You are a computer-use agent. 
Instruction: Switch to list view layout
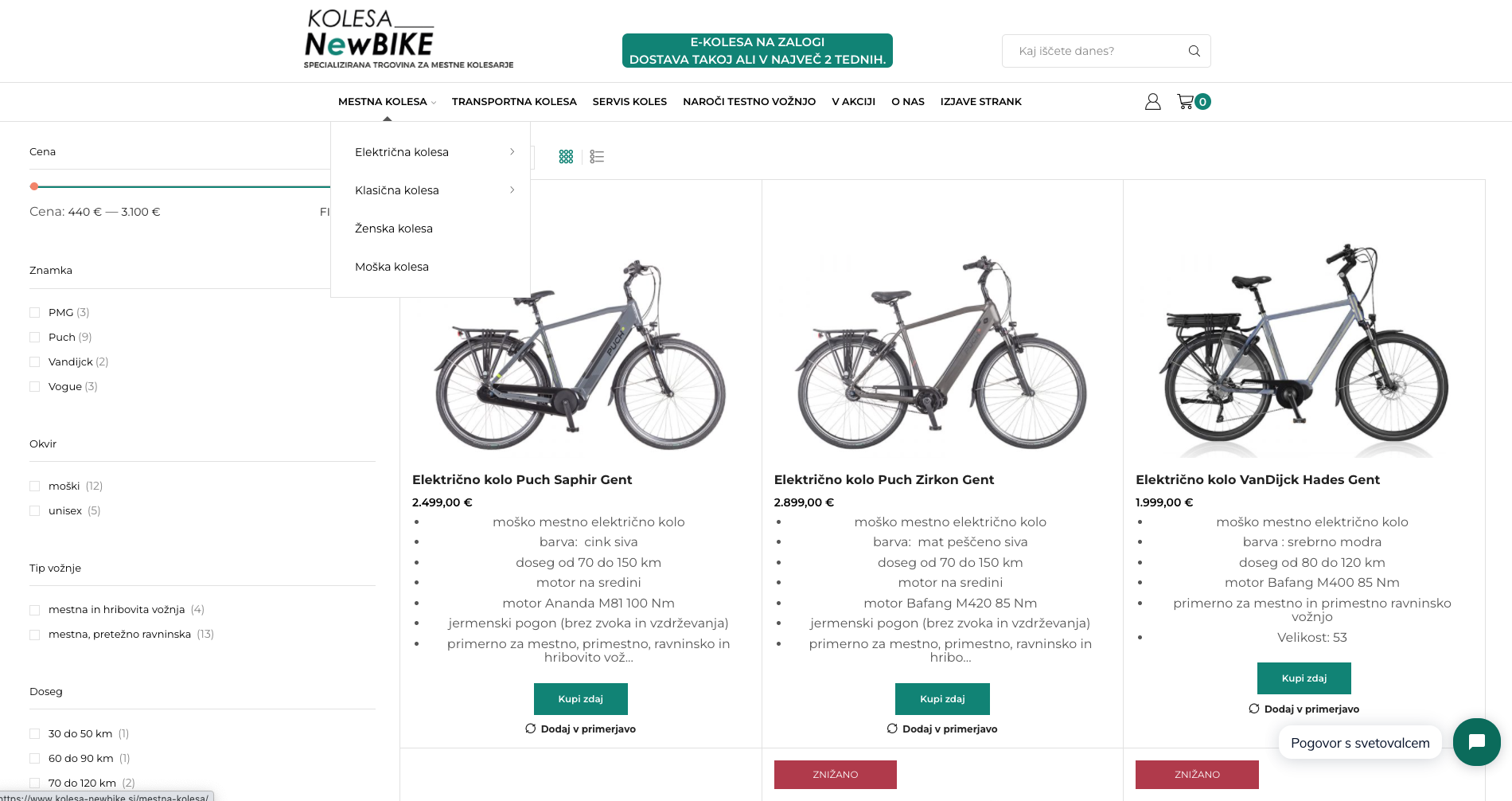click(x=597, y=157)
